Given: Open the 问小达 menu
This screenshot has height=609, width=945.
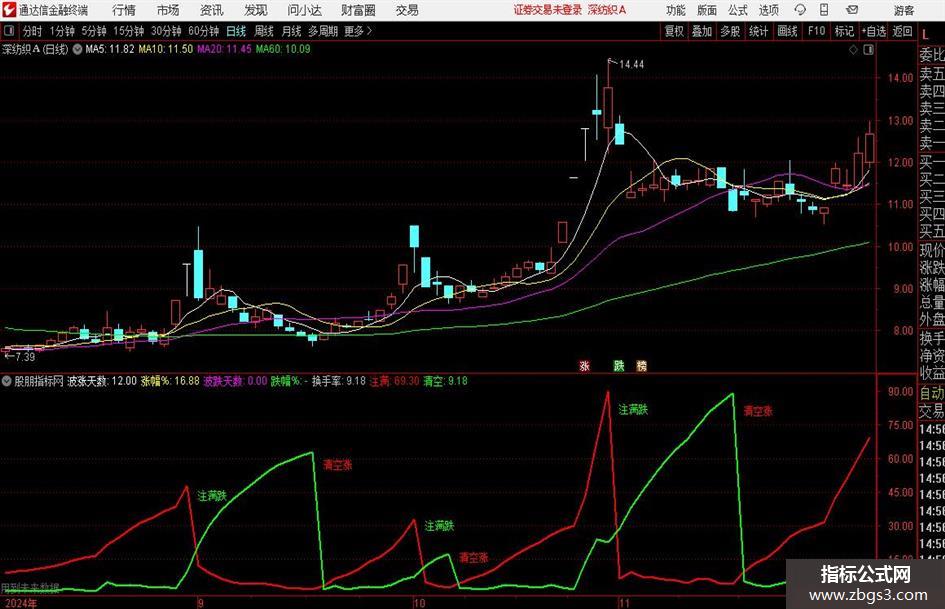Looking at the screenshot, I should pos(304,10).
